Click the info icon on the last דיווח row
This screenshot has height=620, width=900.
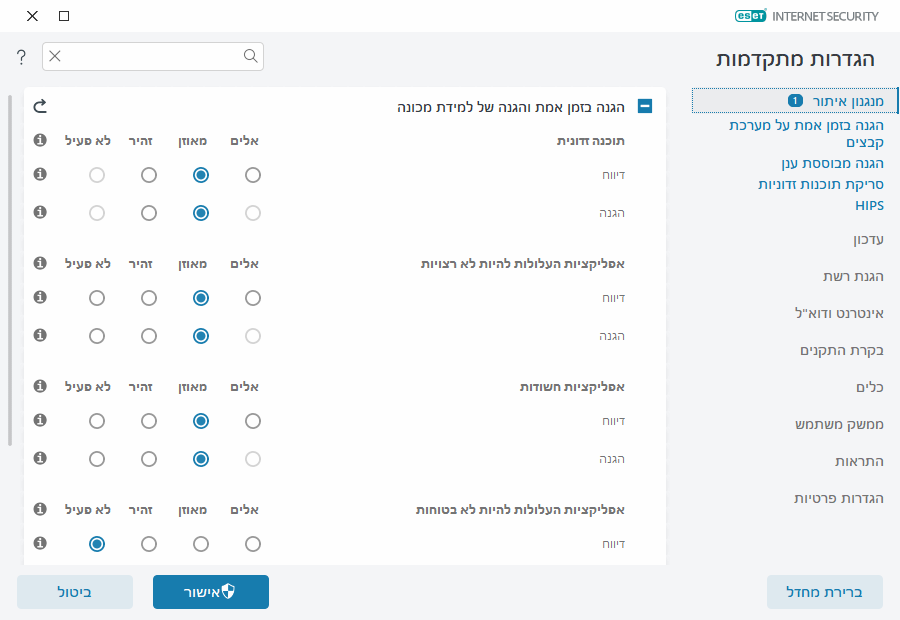click(40, 543)
